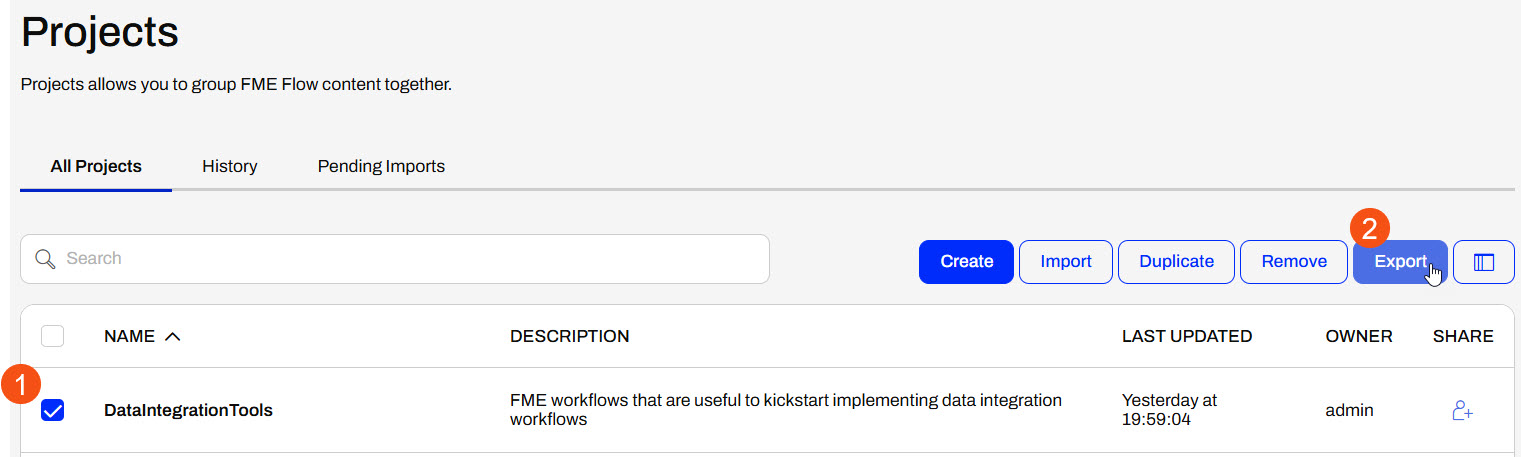Image resolution: width=1521 pixels, height=457 pixels.
Task: Click the magnifier search icon
Action: [45, 259]
